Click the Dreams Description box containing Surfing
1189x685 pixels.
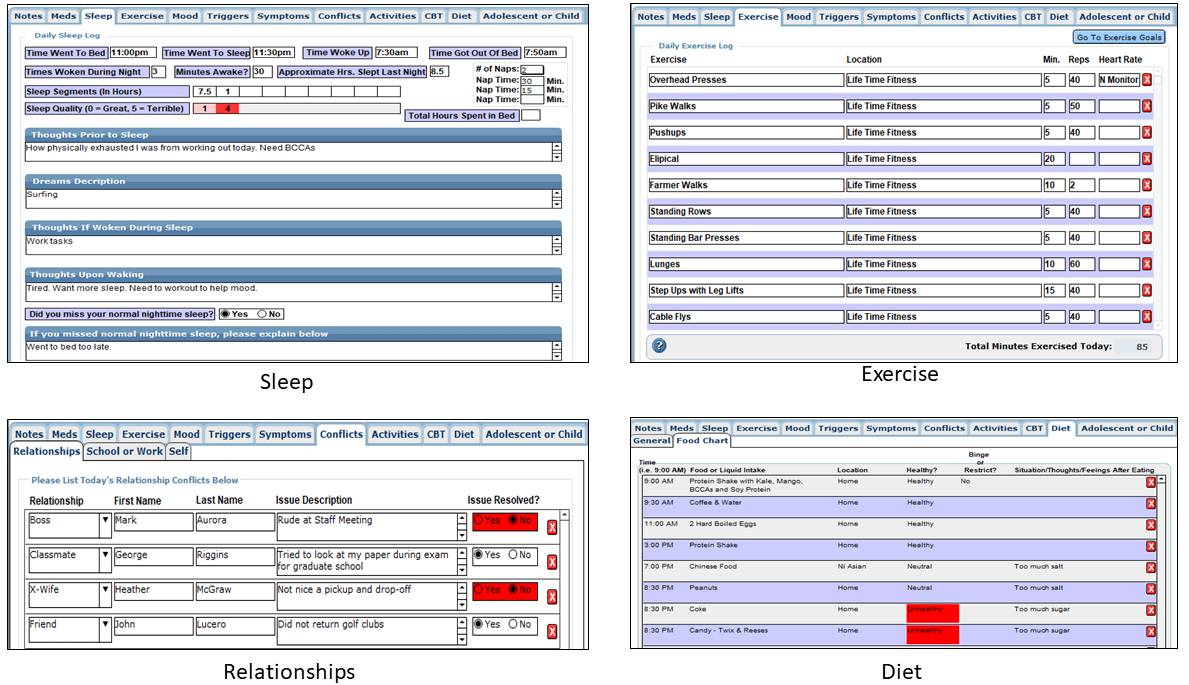288,199
